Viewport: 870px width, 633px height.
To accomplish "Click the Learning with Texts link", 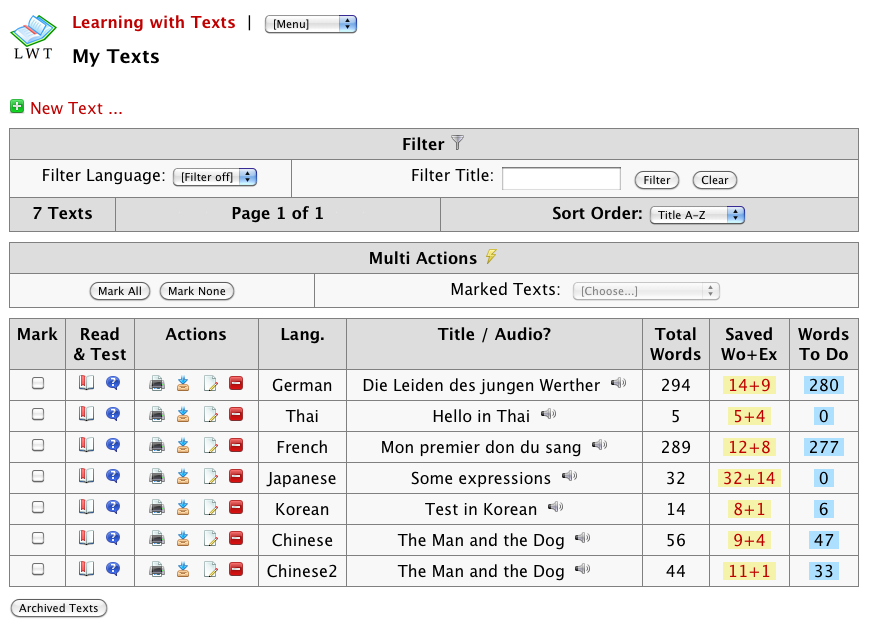I will click(x=154, y=22).
